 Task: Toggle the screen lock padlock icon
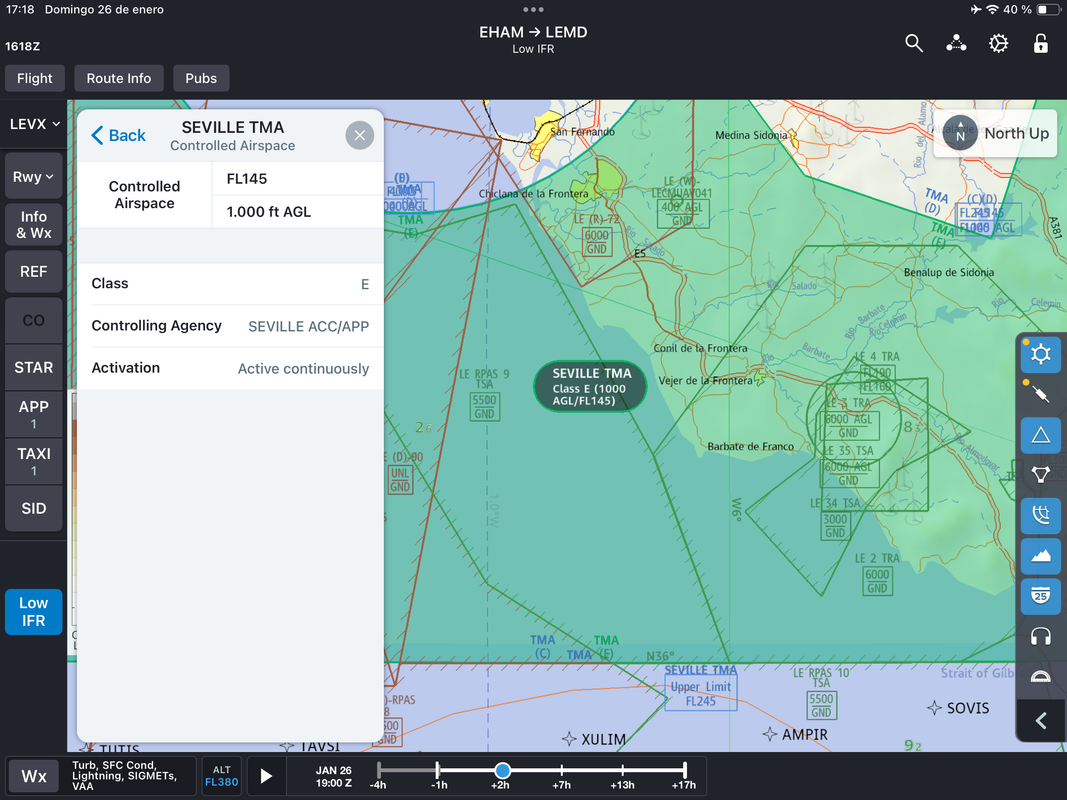coord(1040,44)
